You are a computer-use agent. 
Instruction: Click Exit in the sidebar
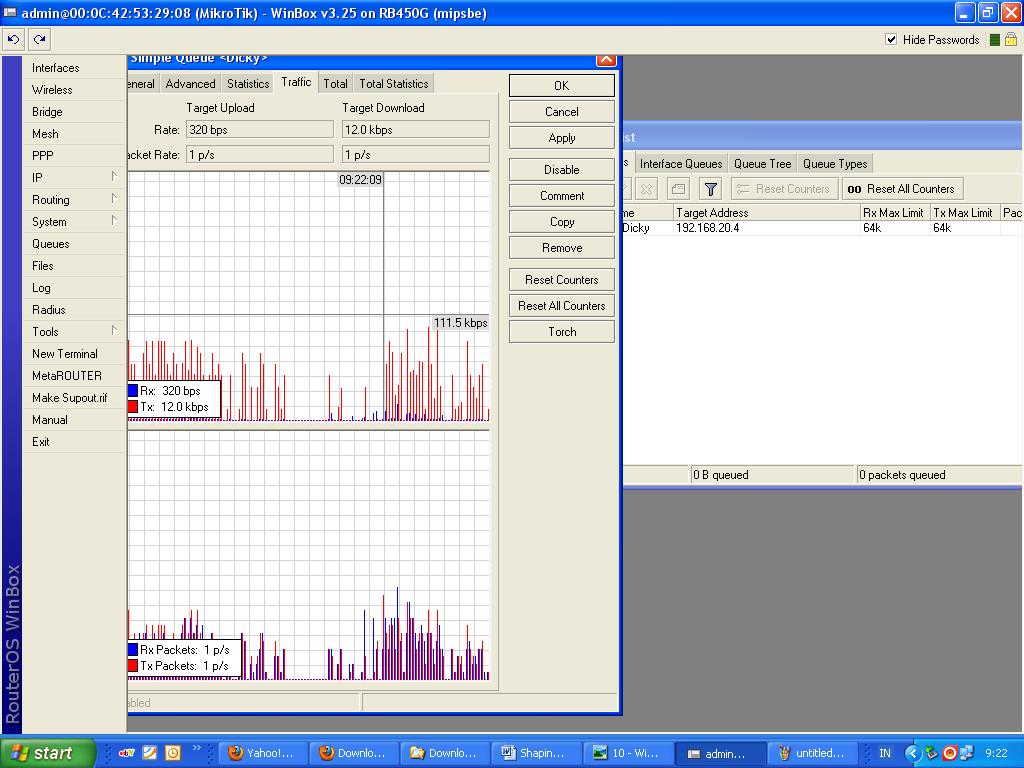(40, 441)
